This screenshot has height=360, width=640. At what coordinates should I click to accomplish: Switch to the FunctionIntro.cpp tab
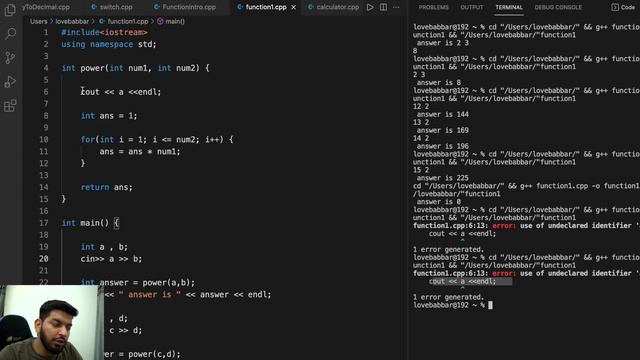point(185,7)
